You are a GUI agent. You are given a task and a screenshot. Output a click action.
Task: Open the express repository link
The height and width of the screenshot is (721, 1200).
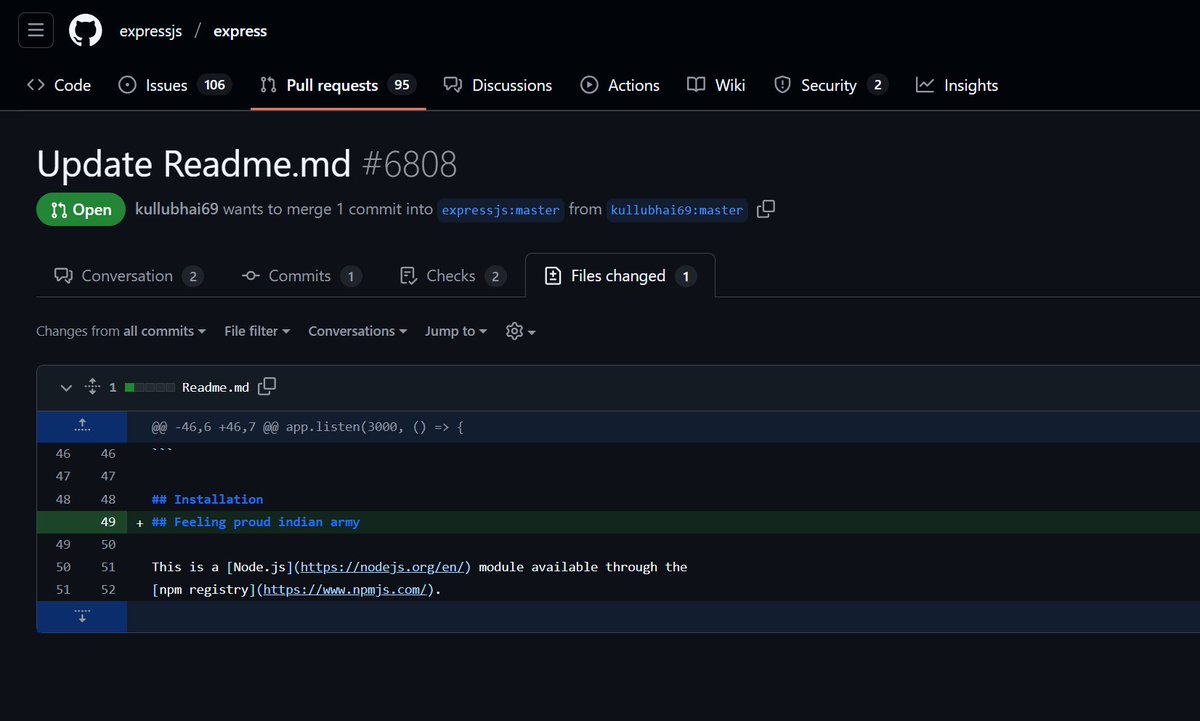(x=240, y=31)
